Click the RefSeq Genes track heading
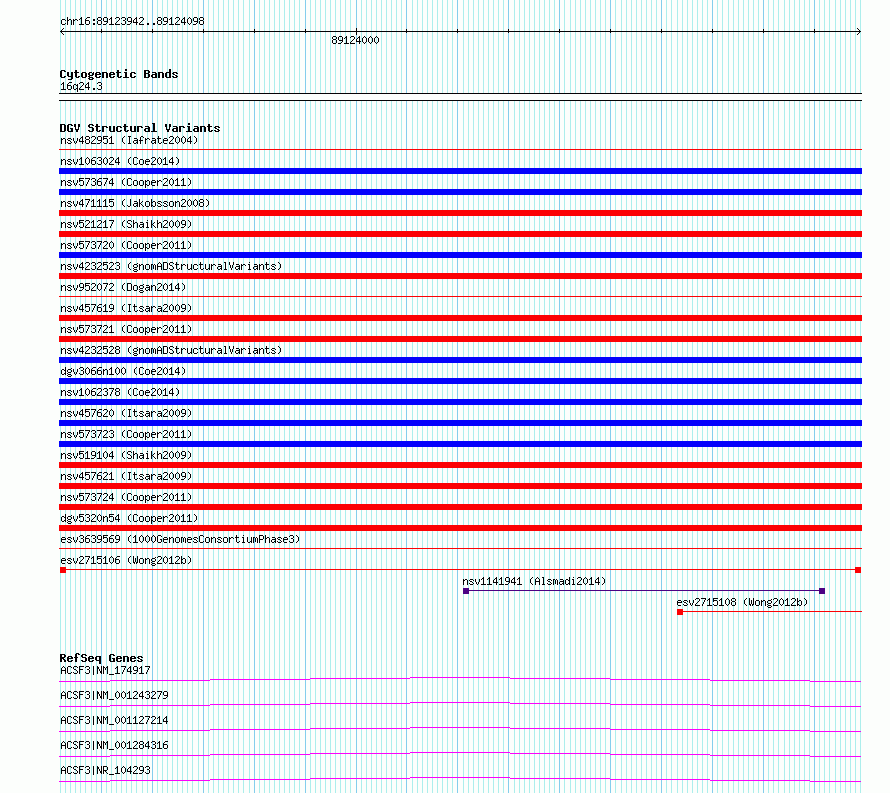 click(x=101, y=658)
